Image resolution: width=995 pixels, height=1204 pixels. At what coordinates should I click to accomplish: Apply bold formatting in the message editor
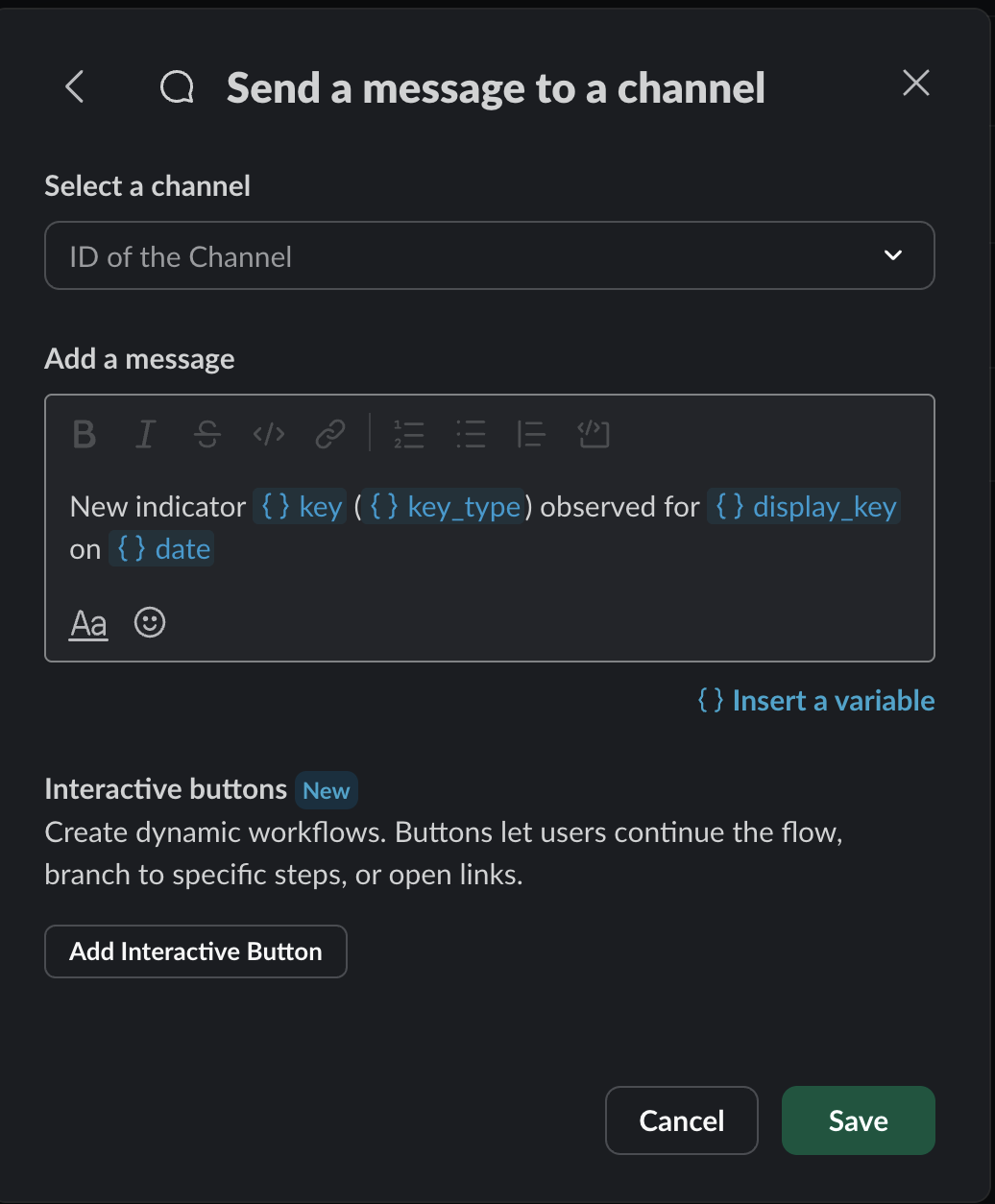click(84, 434)
